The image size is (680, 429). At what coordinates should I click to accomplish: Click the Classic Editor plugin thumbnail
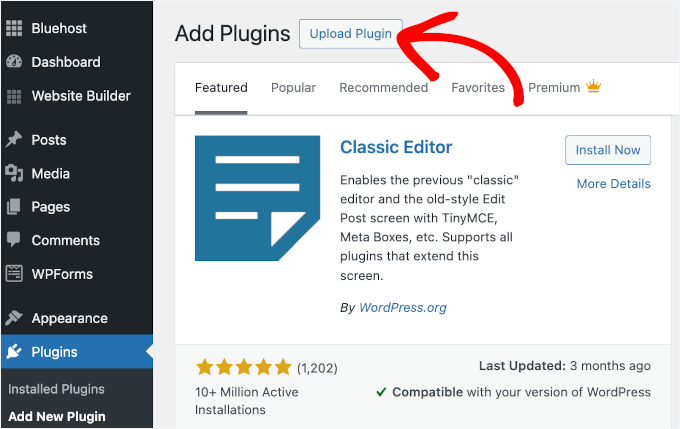(257, 198)
